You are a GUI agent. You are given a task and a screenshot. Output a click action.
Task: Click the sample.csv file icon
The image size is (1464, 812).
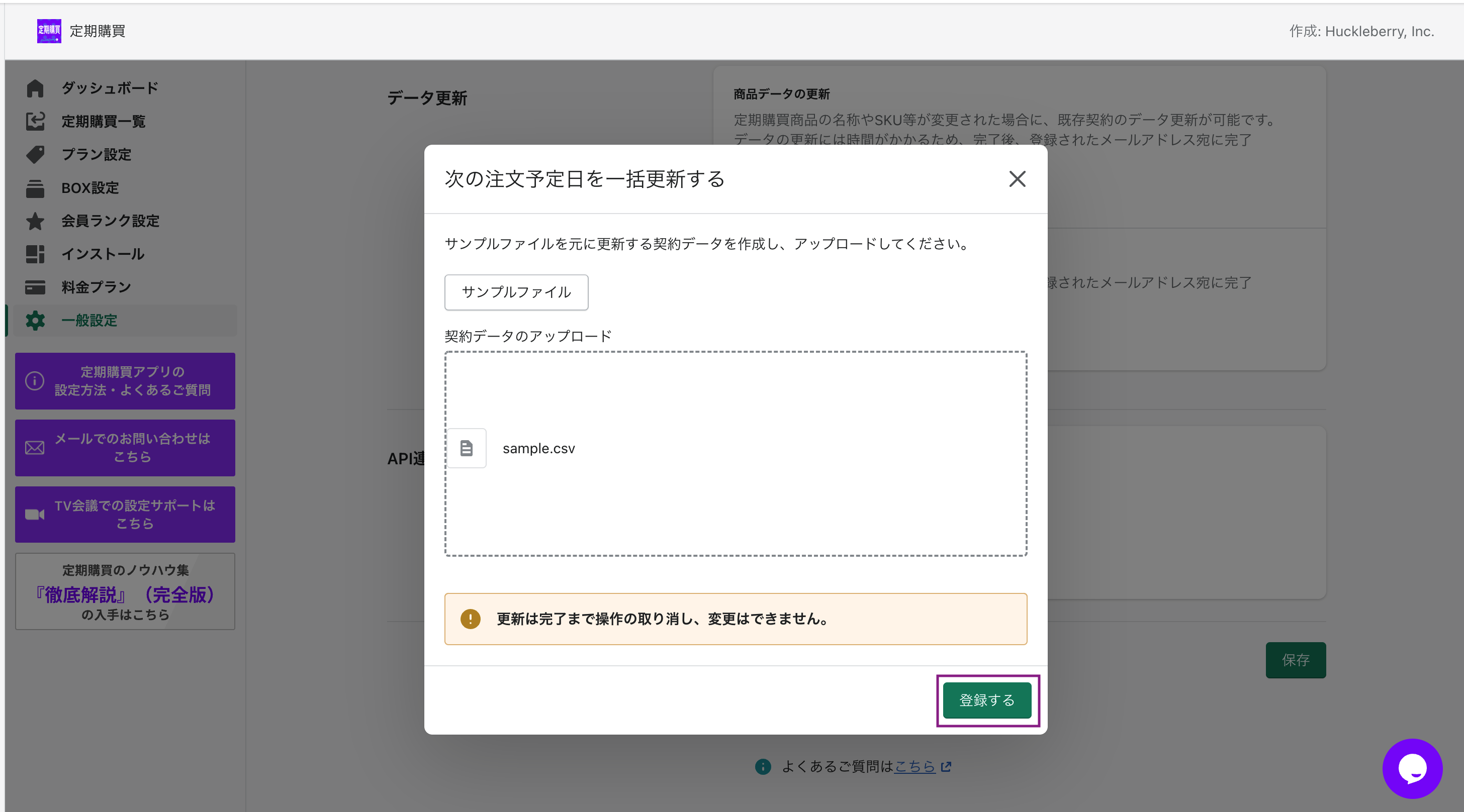click(466, 448)
